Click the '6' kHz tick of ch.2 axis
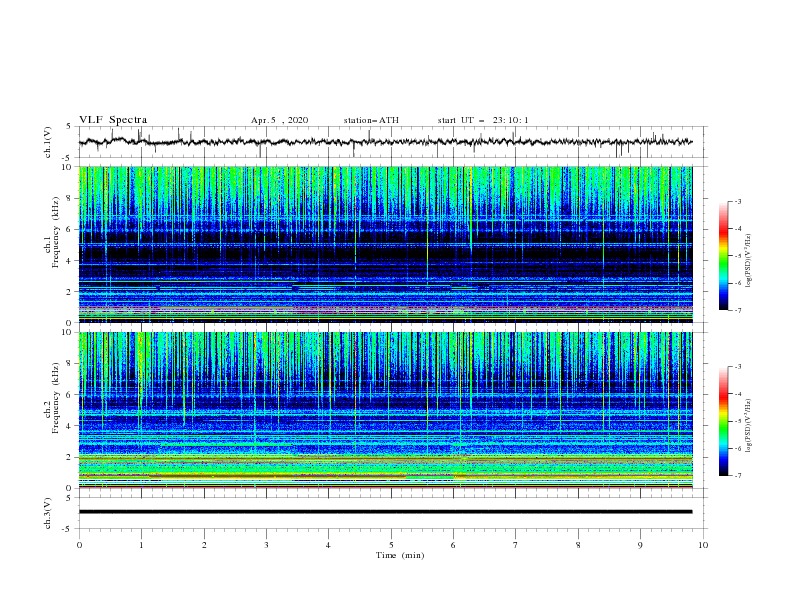This screenshot has height=612, width=792. [70, 395]
